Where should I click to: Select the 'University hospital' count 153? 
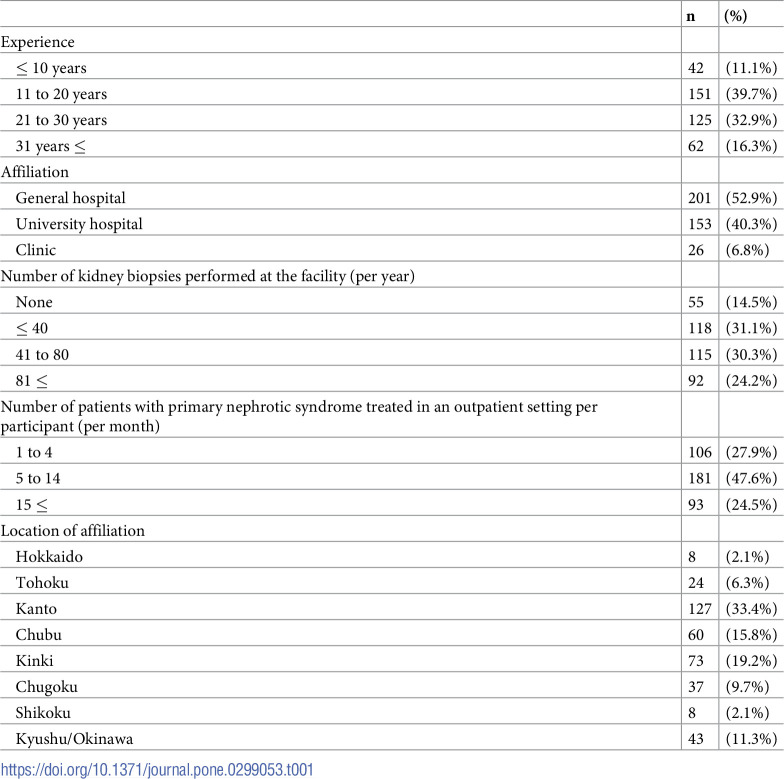(x=700, y=224)
